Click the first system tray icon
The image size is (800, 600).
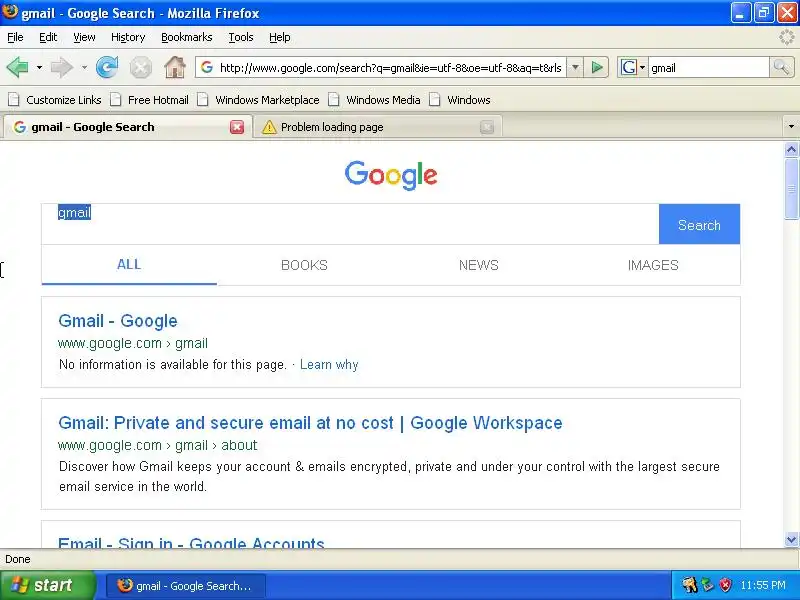690,585
